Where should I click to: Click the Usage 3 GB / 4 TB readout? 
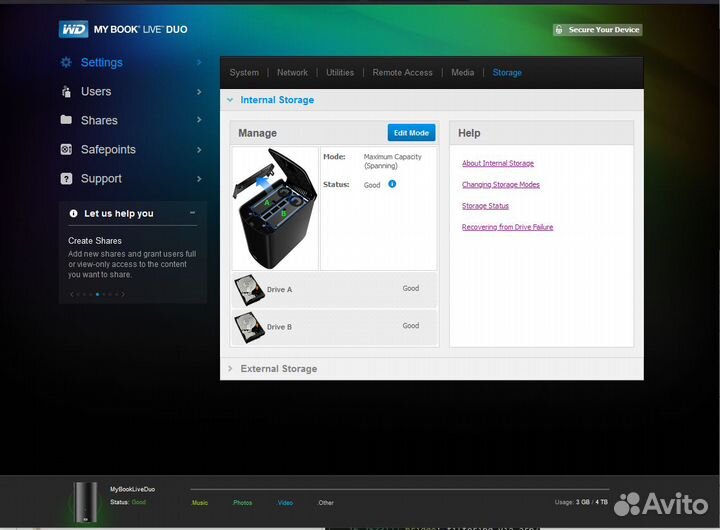581,502
